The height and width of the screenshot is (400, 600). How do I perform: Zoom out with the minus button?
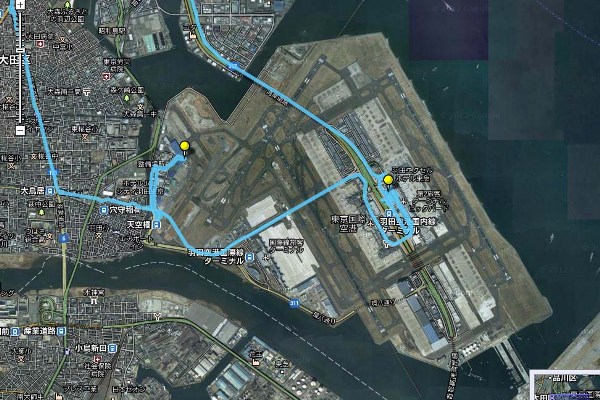(x=21, y=130)
